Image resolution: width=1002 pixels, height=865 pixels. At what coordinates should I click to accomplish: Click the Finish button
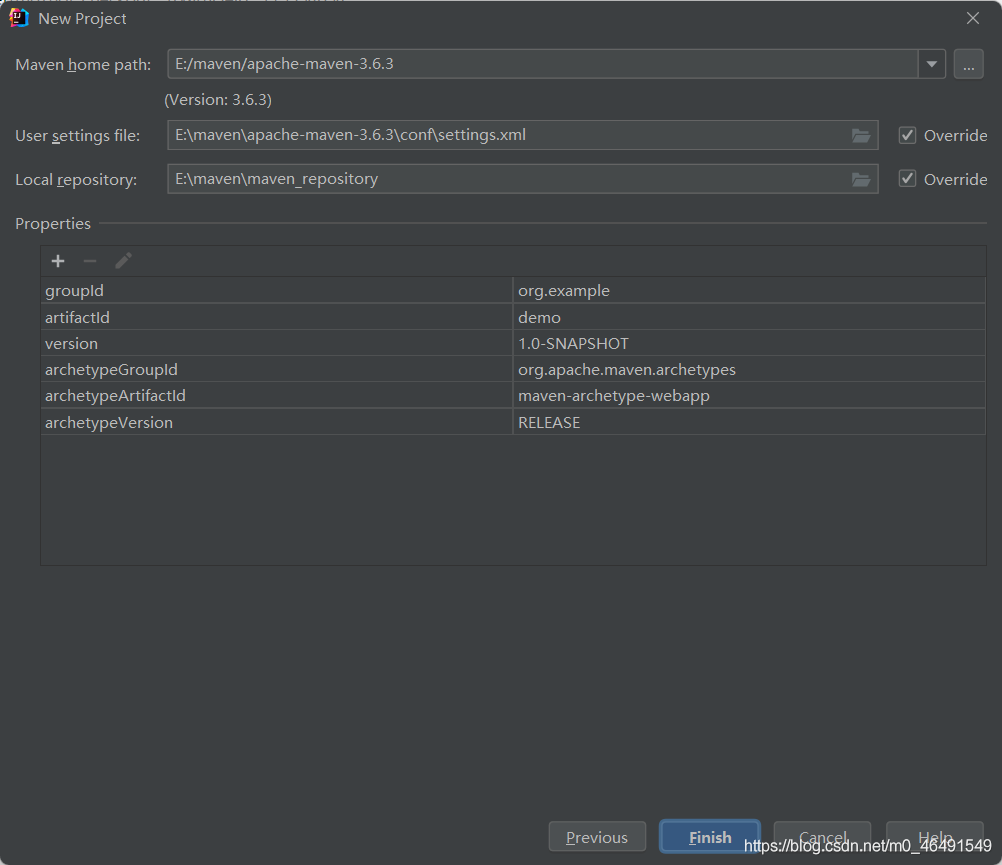710,837
